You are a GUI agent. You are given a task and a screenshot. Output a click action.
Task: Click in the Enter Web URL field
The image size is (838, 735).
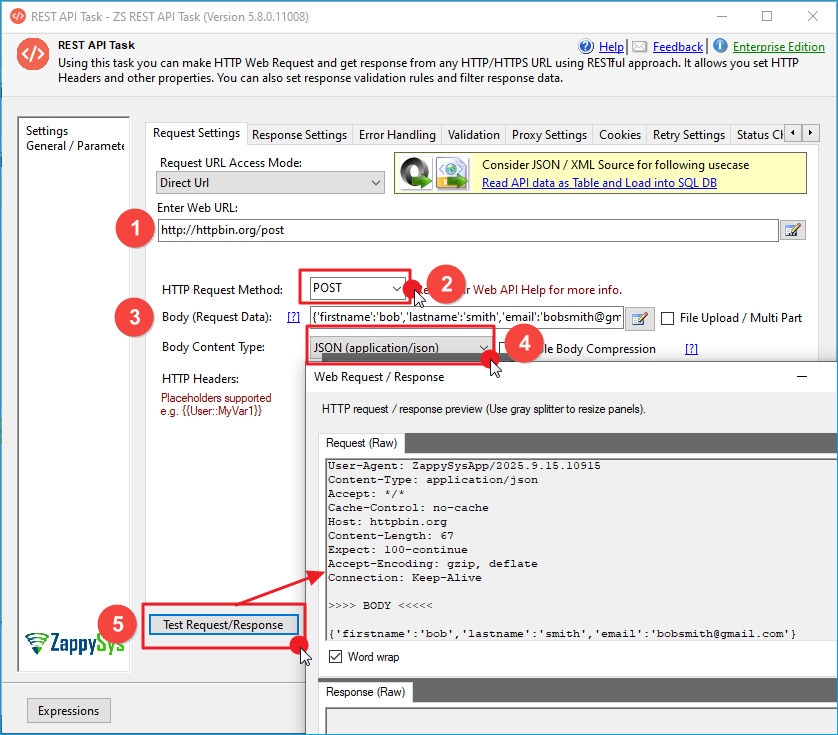point(467,230)
